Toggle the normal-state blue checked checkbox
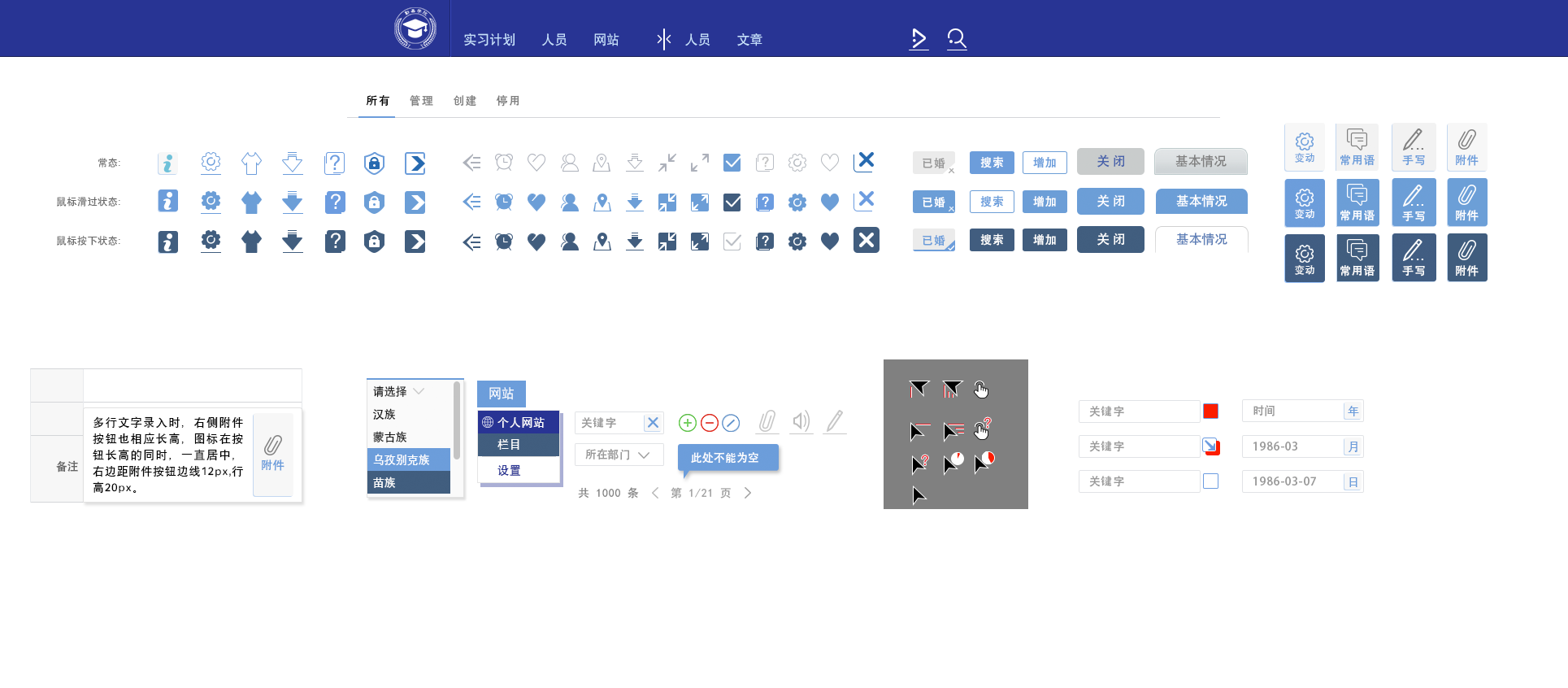The height and width of the screenshot is (688, 1568). [x=732, y=163]
